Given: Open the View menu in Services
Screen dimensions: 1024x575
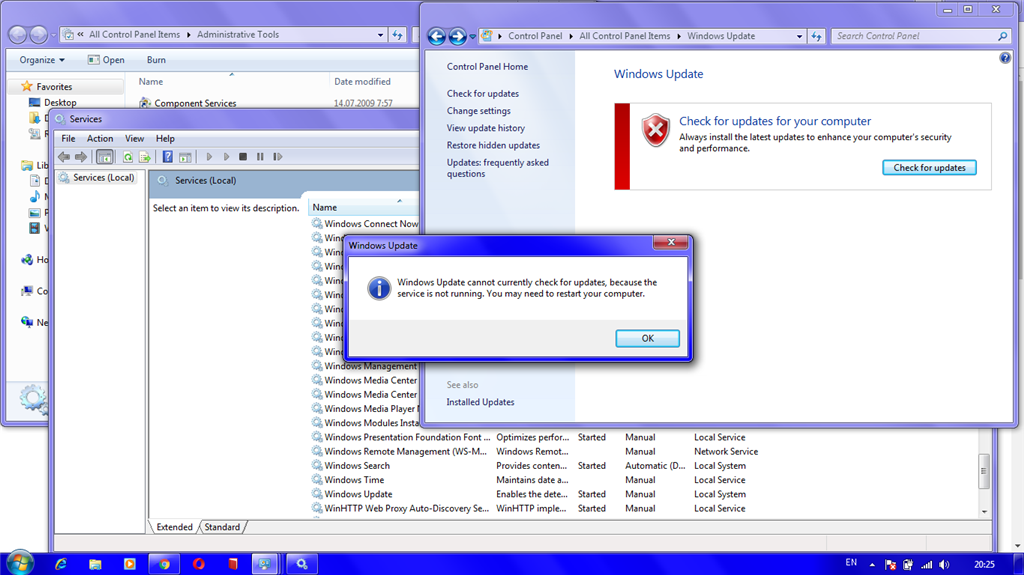Looking at the screenshot, I should click(135, 139).
